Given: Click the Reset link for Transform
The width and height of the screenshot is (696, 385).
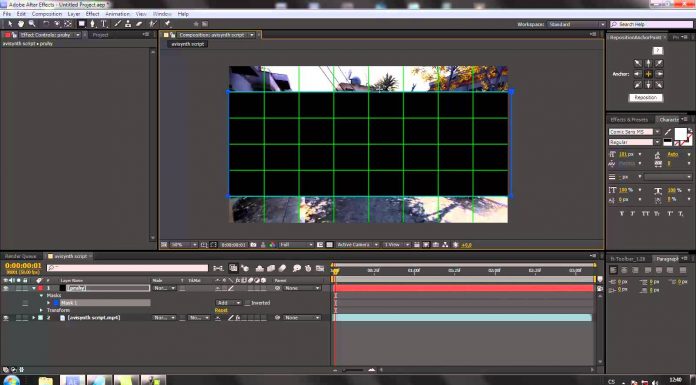Looking at the screenshot, I should pos(221,310).
